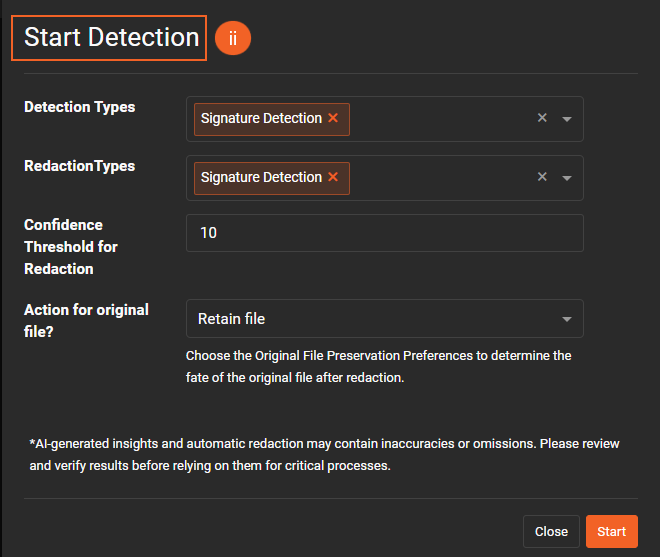This screenshot has width=660, height=557.
Task: Remove Signature Detection chip from RedactionTypes
Action: pyautogui.click(x=333, y=177)
